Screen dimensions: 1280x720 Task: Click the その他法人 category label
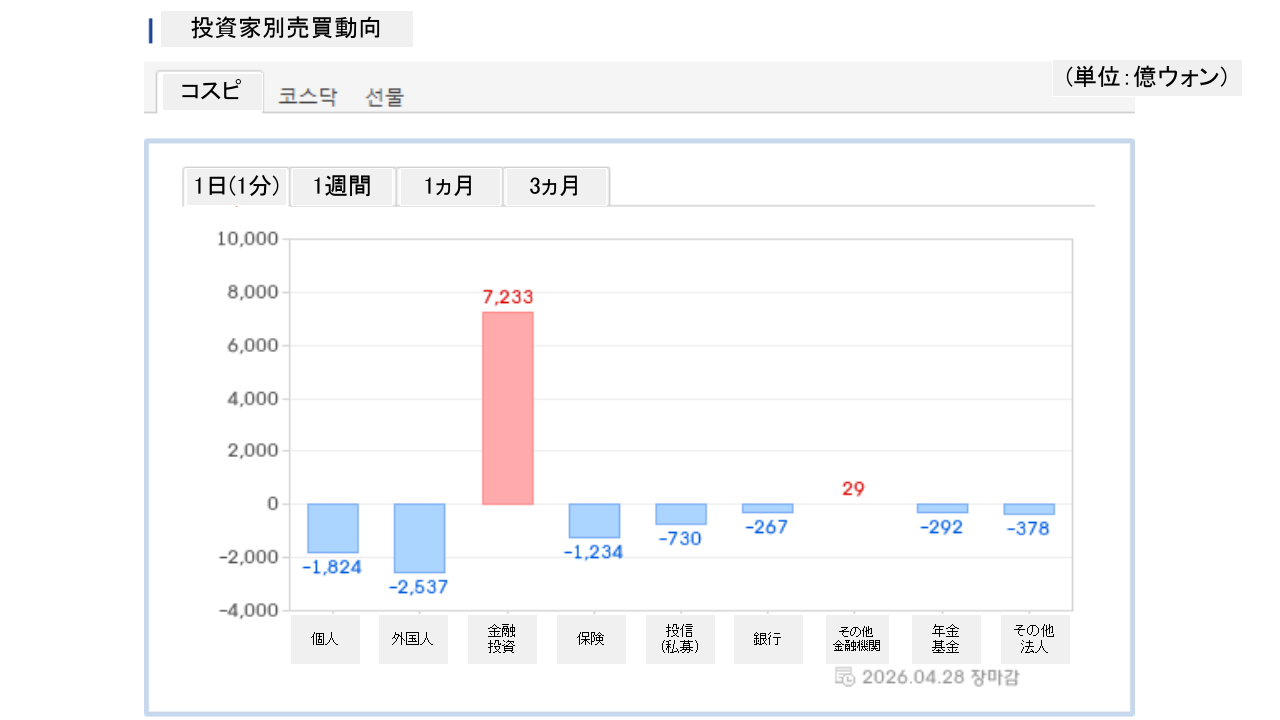(1034, 639)
